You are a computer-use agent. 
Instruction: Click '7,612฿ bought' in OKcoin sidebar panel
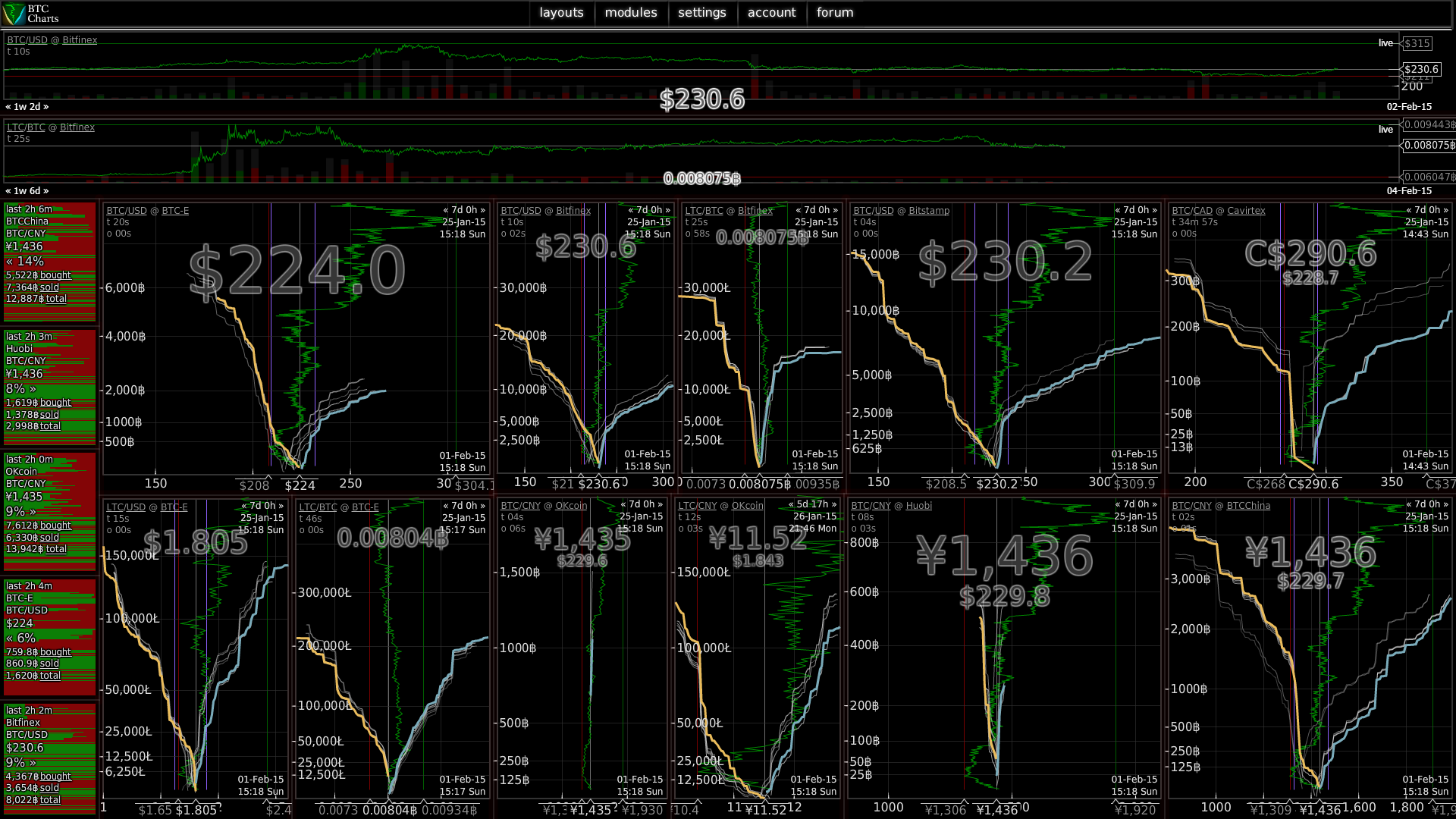[39, 526]
